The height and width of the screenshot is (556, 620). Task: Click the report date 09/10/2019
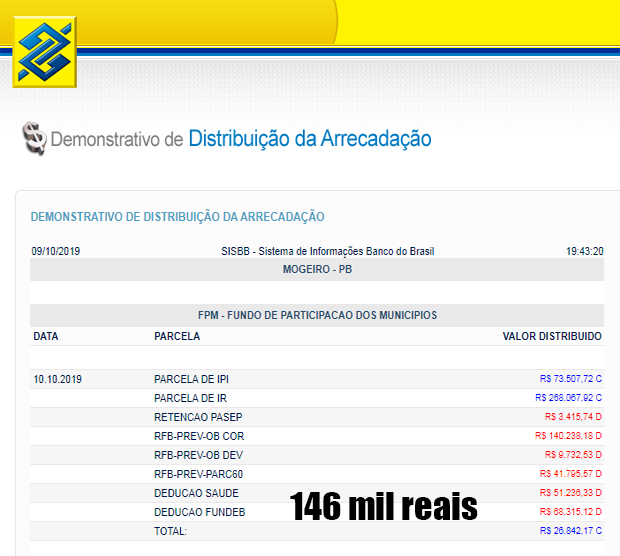56,251
